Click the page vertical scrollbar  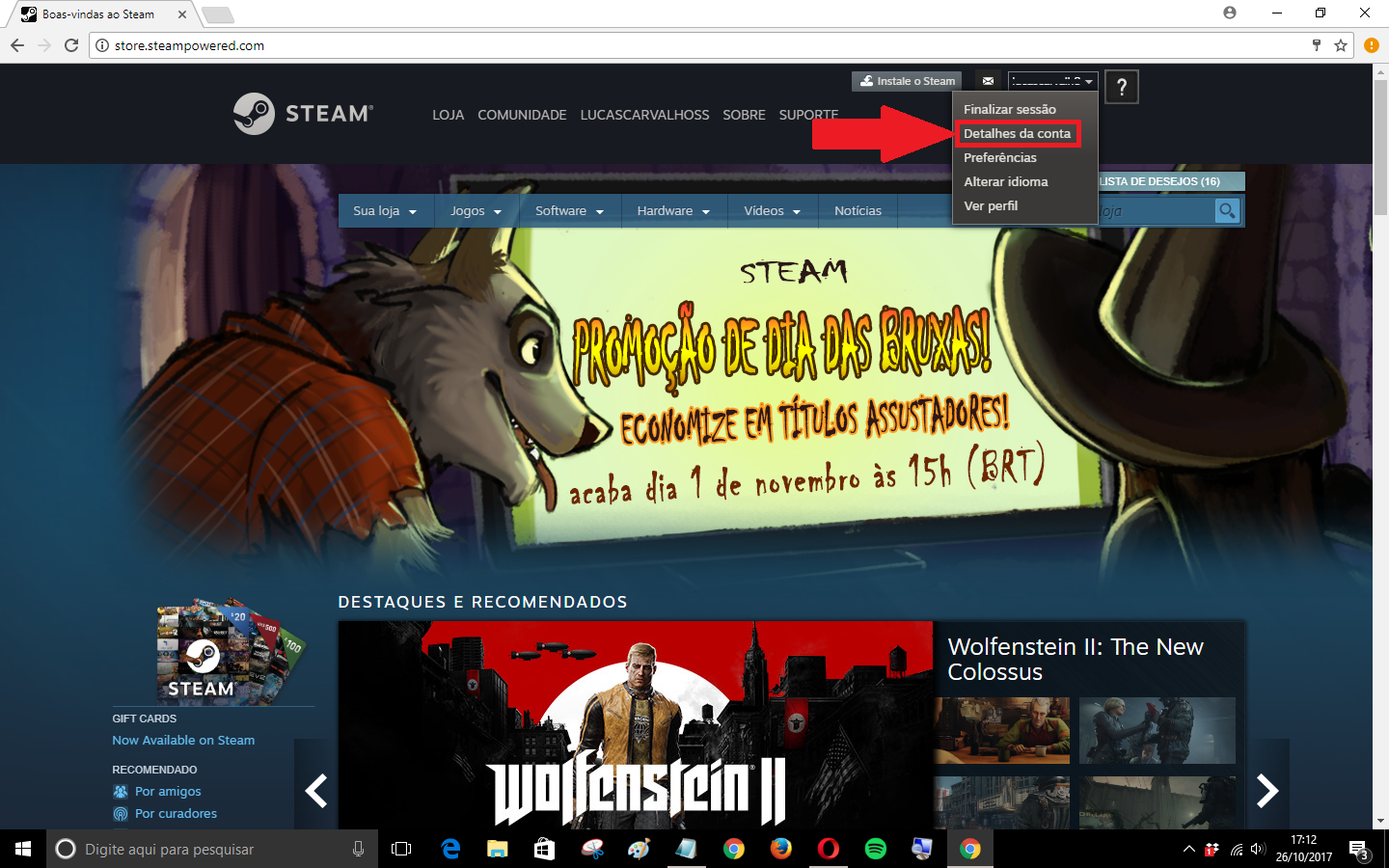click(1380, 149)
